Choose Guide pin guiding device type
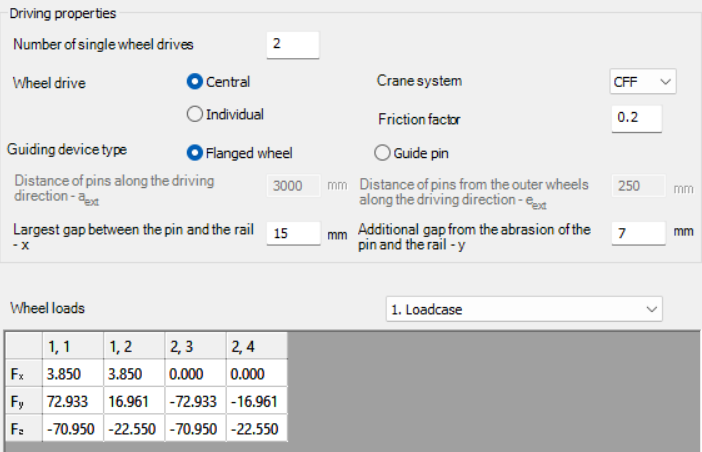702x452 pixels. (x=382, y=153)
